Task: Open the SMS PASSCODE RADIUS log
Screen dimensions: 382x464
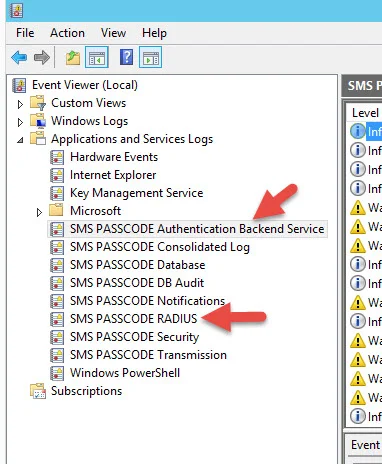Action: click(134, 319)
